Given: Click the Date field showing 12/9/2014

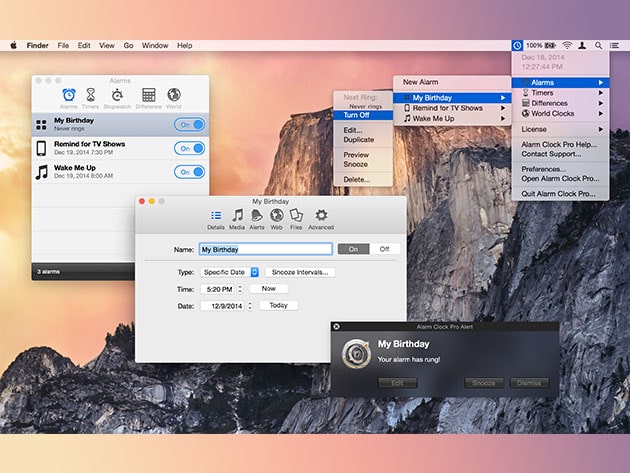Looking at the screenshot, I should (x=223, y=306).
